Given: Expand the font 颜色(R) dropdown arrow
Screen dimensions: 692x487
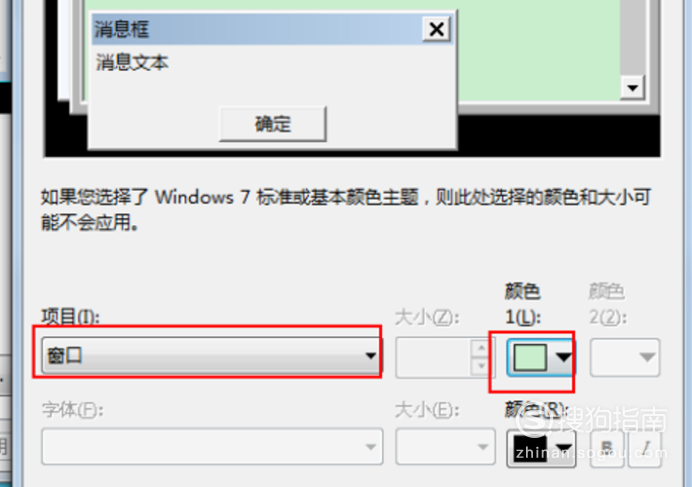Looking at the screenshot, I should tap(563, 448).
